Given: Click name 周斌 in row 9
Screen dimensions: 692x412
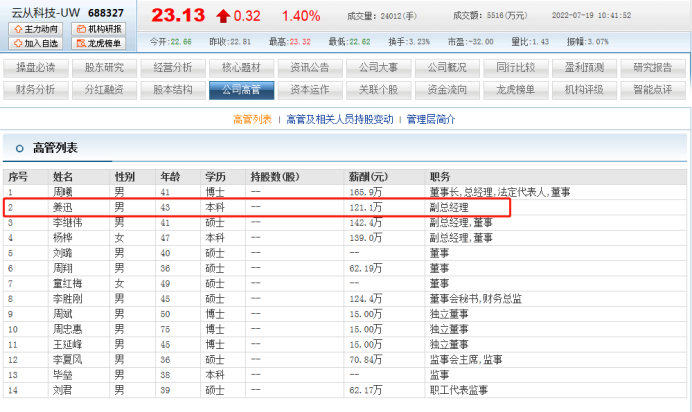Looking at the screenshot, I should pyautogui.click(x=63, y=314).
